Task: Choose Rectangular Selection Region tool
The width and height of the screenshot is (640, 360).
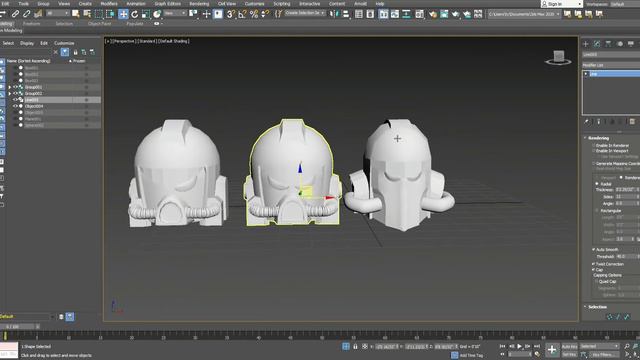Action: click(x=99, y=14)
